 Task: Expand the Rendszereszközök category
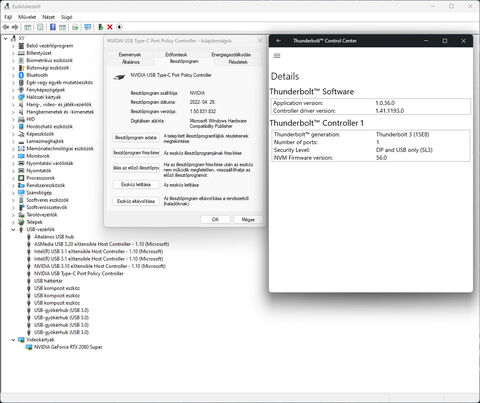(13, 185)
